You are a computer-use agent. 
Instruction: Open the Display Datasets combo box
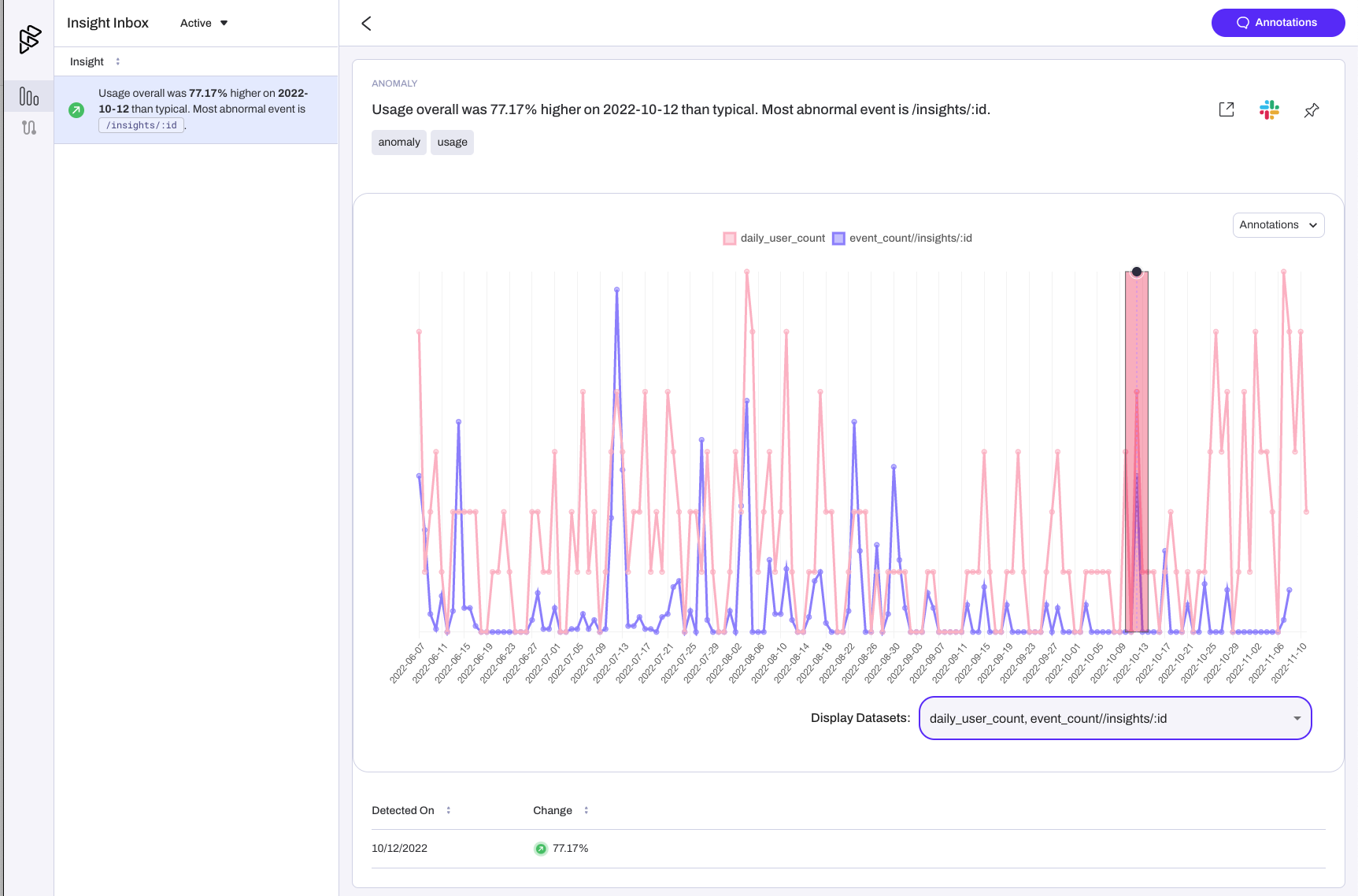pyautogui.click(x=1115, y=718)
